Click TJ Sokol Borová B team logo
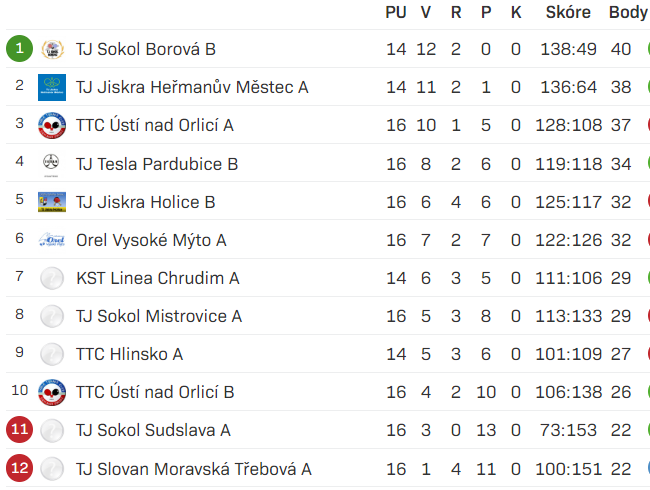Image resolution: width=650 pixels, height=490 pixels. [52, 49]
